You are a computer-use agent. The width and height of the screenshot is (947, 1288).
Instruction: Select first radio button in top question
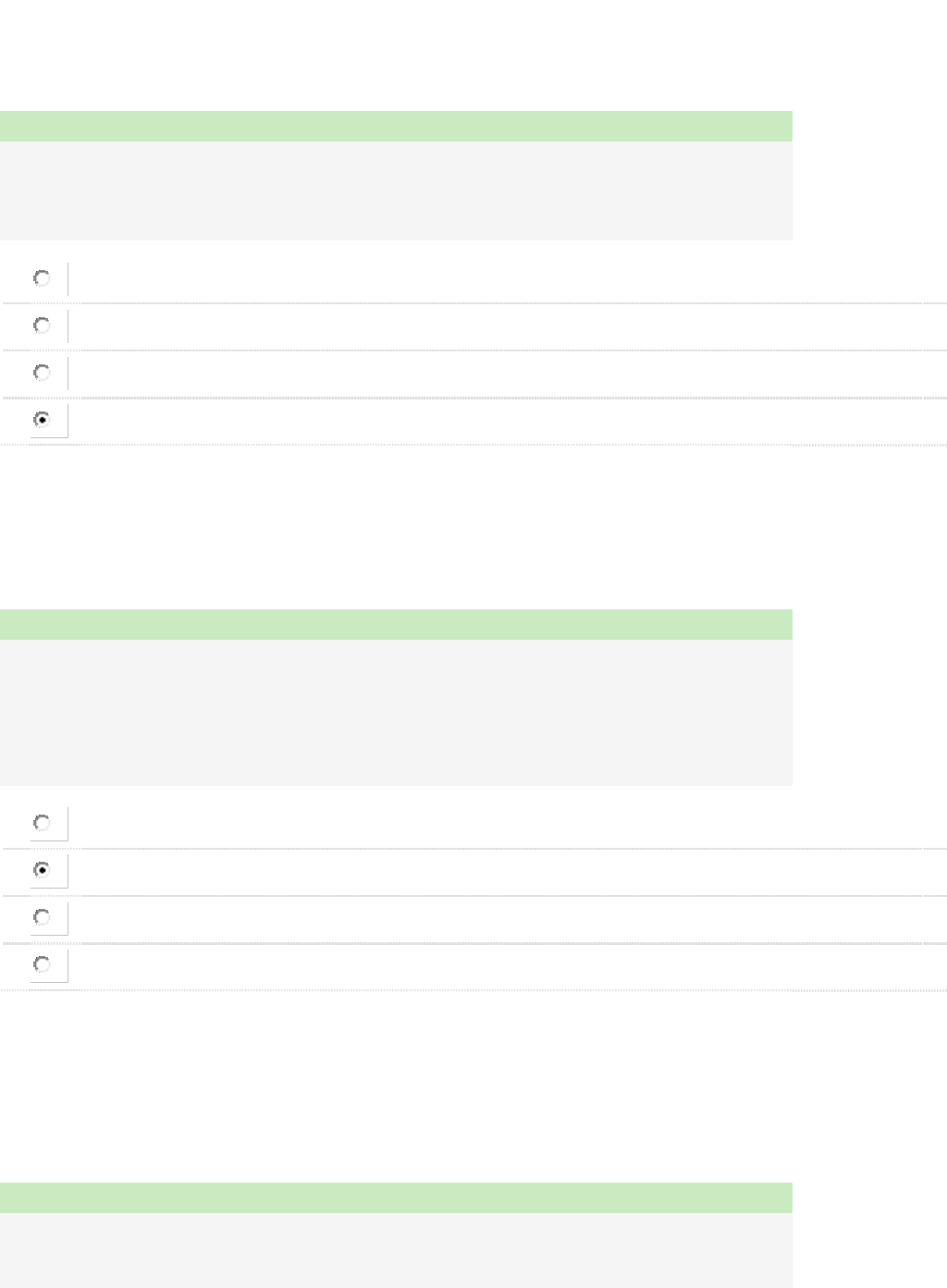pos(42,278)
